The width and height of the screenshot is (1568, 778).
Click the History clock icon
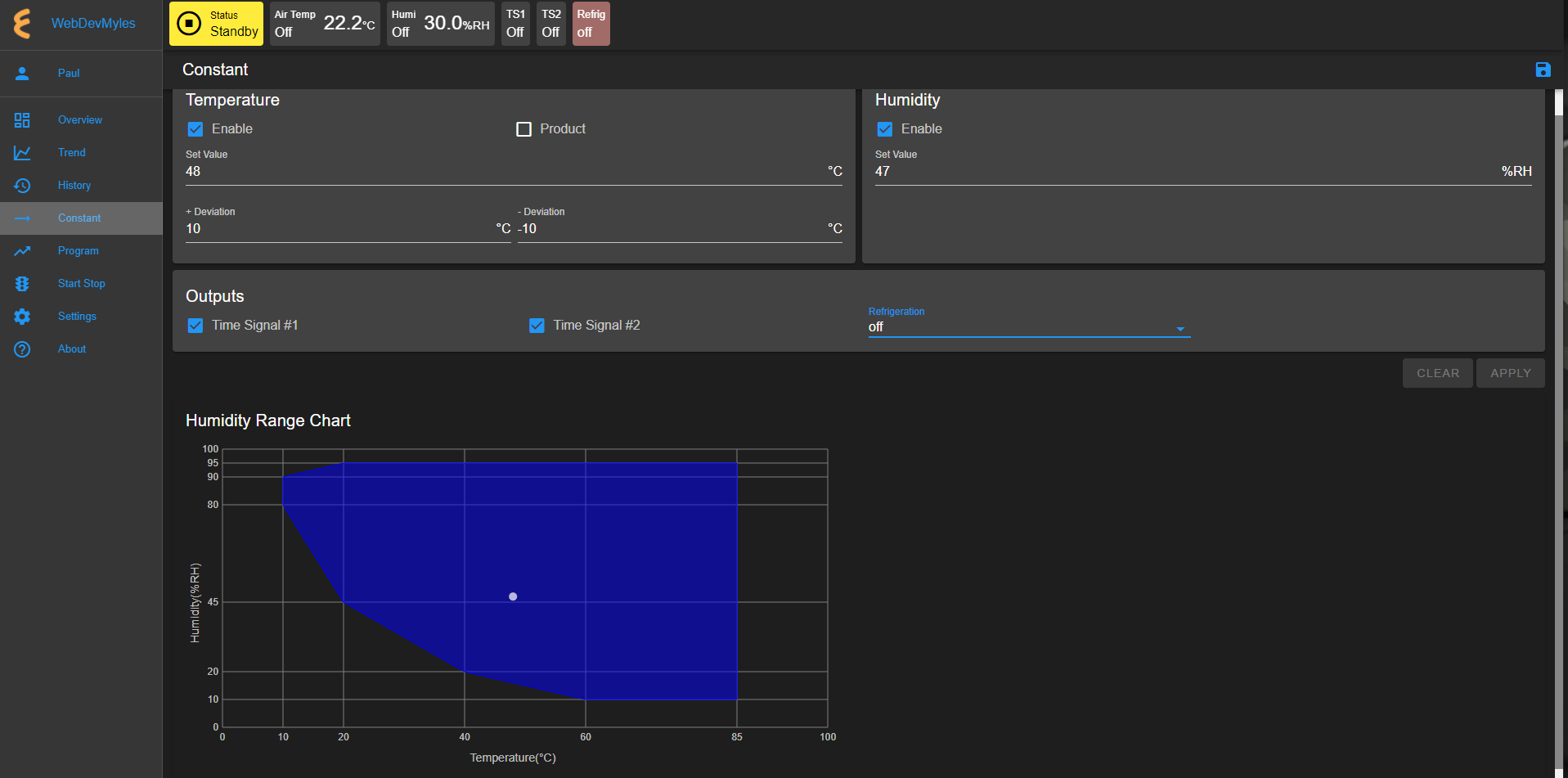pyautogui.click(x=22, y=186)
